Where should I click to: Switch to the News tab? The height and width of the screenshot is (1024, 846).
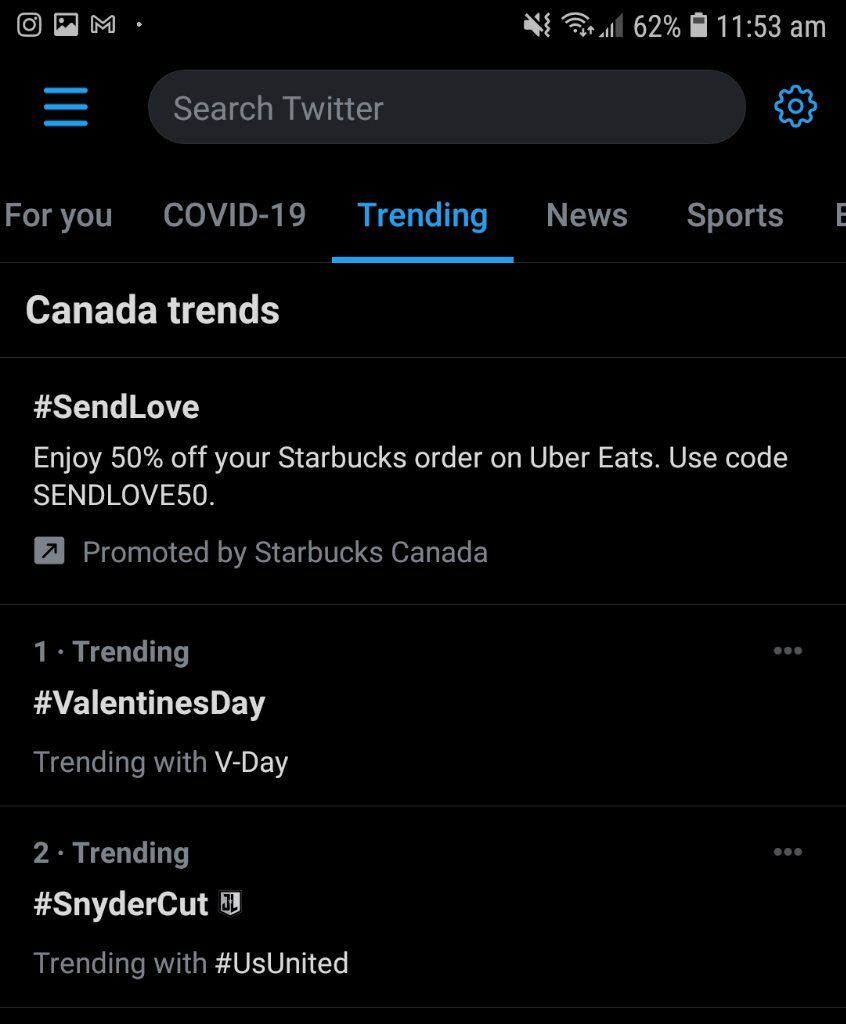[587, 216]
